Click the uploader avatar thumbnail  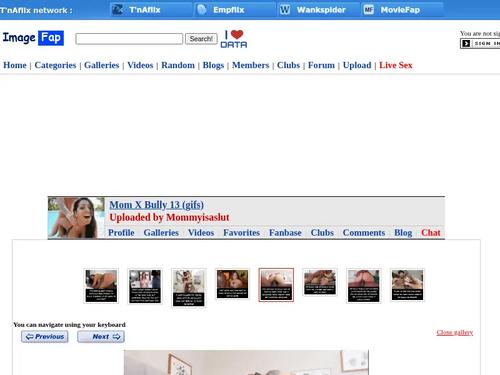click(76, 218)
